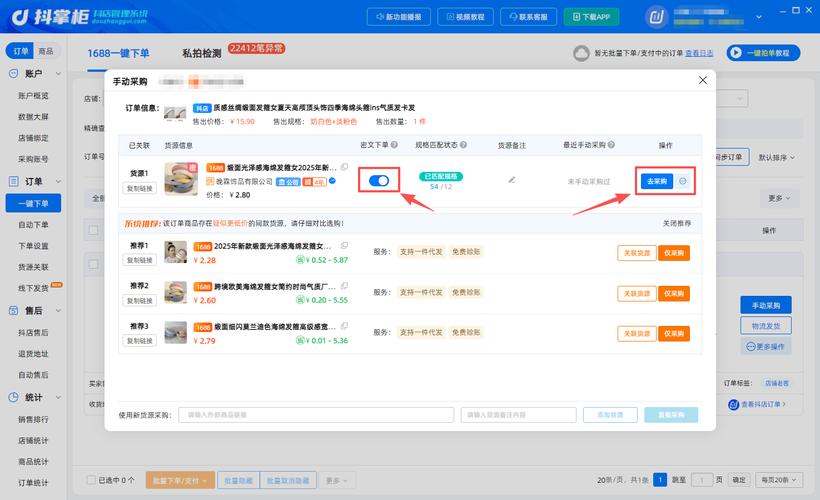Open the 默认排序 sort dropdown
The image size is (820, 500).
pyautogui.click(x=777, y=157)
